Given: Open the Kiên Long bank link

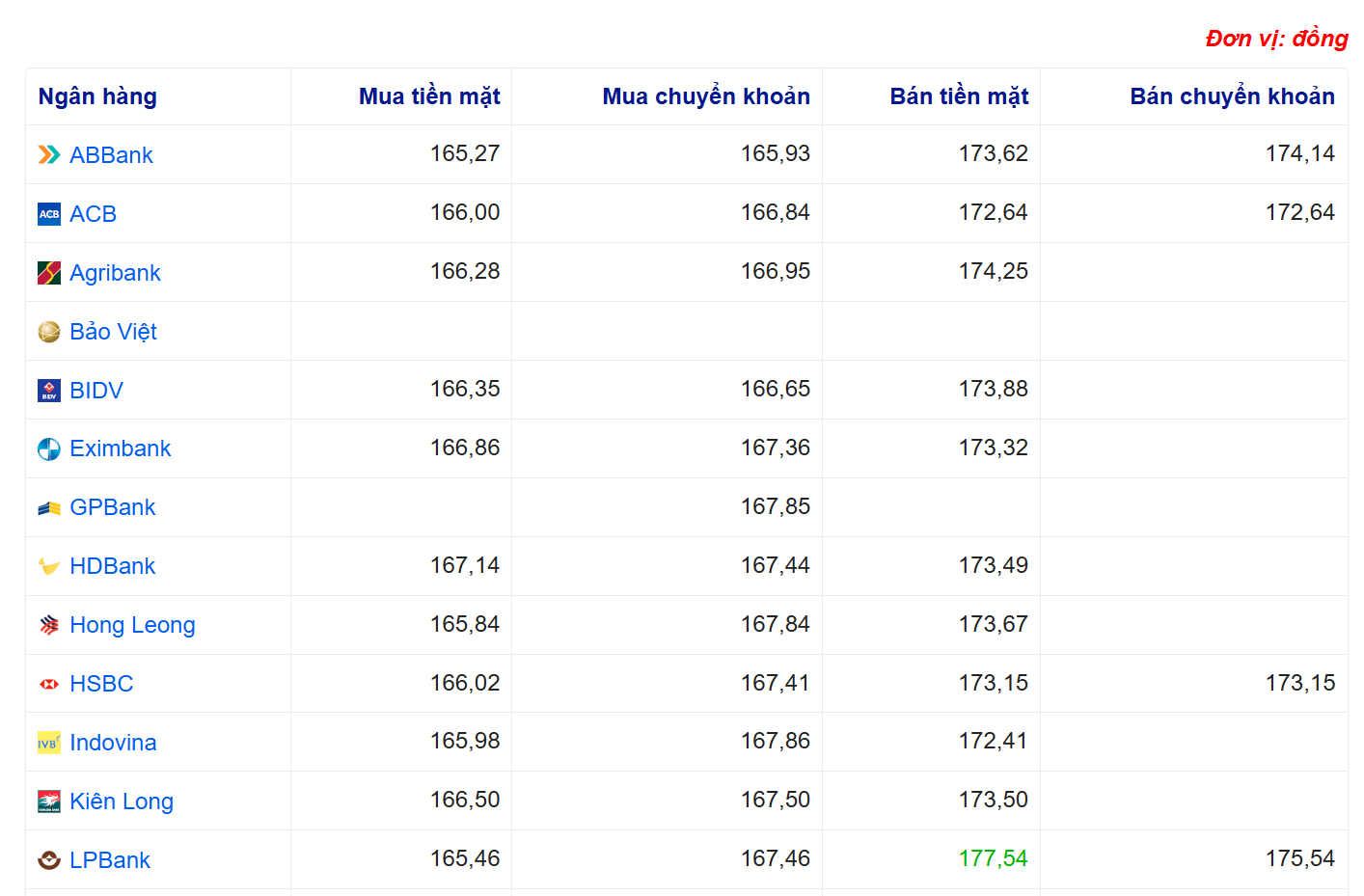Looking at the screenshot, I should (122, 801).
